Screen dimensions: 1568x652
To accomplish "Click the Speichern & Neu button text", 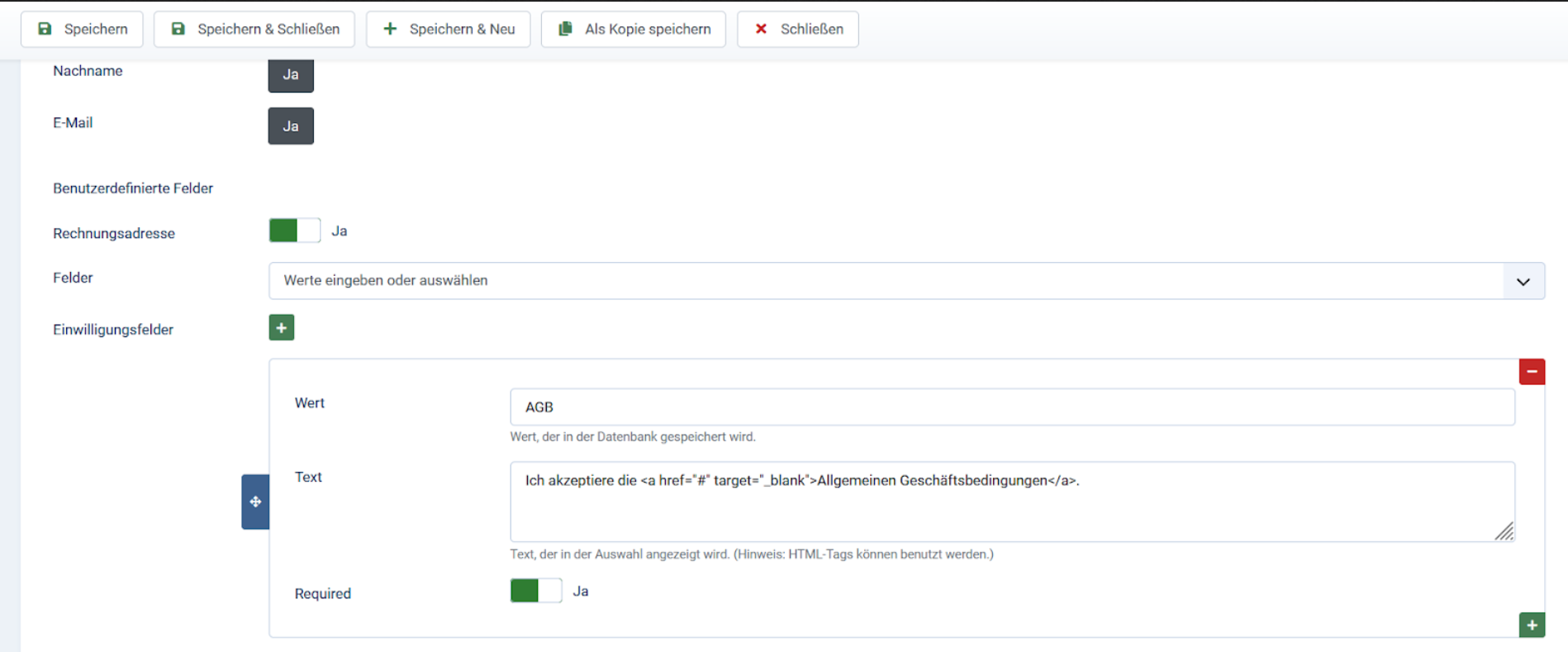I will 462,29.
